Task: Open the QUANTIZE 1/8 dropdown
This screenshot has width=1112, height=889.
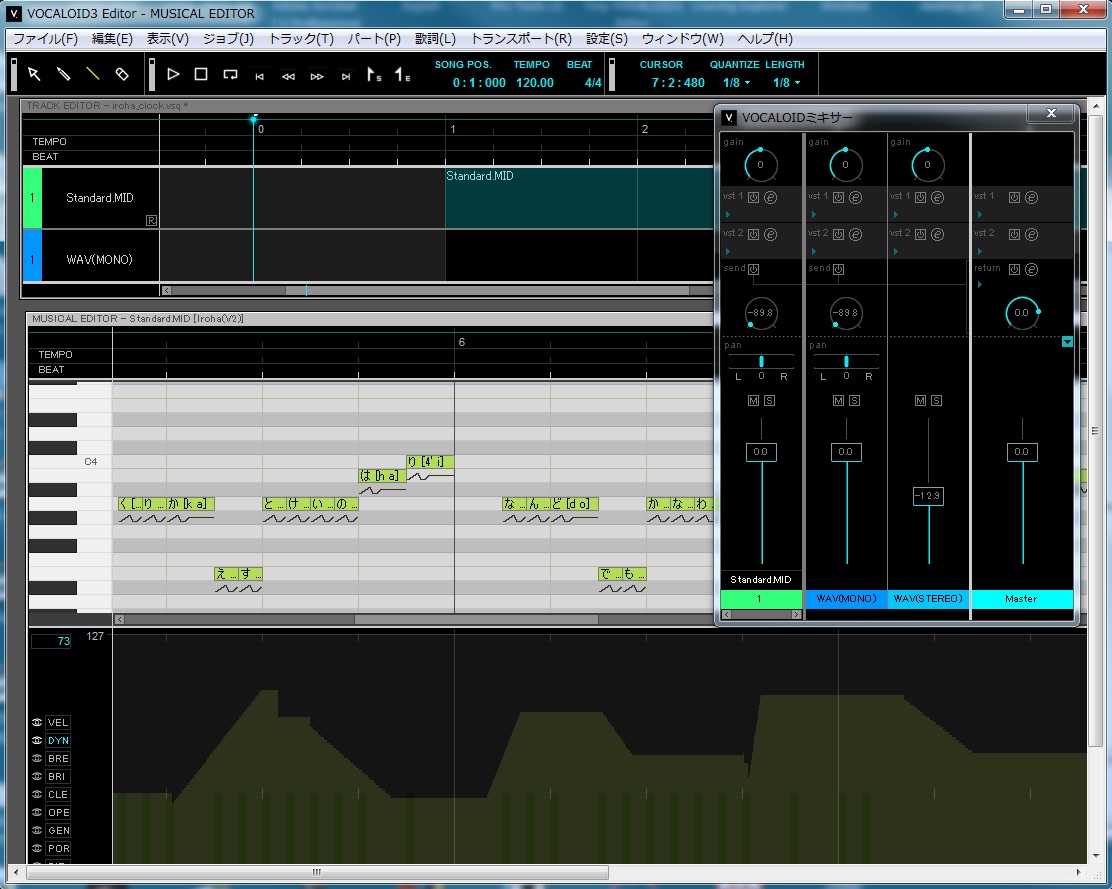Action: coord(737,83)
